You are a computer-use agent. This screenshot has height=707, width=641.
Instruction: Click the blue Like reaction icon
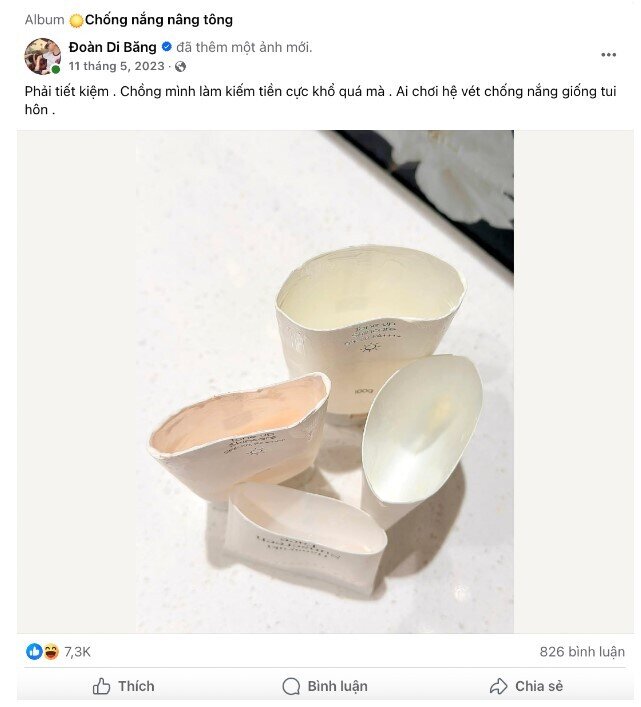[x=34, y=651]
